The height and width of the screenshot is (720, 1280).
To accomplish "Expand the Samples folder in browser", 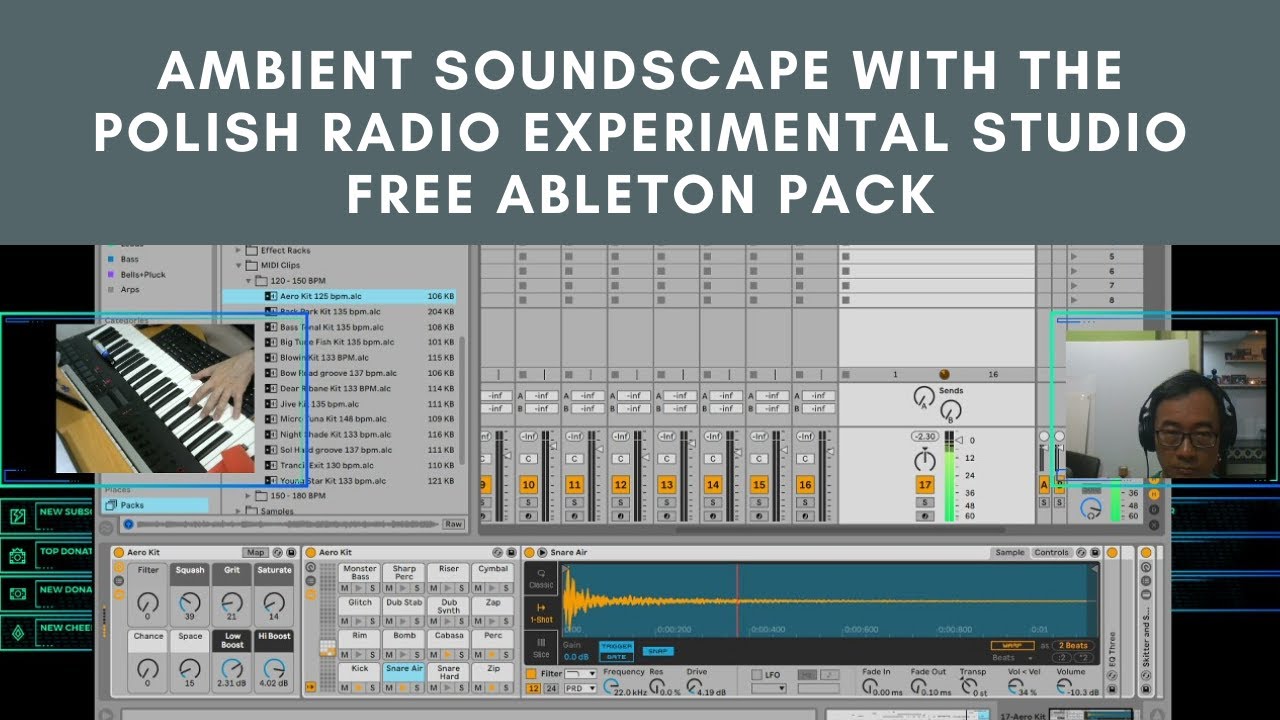I will click(238, 511).
